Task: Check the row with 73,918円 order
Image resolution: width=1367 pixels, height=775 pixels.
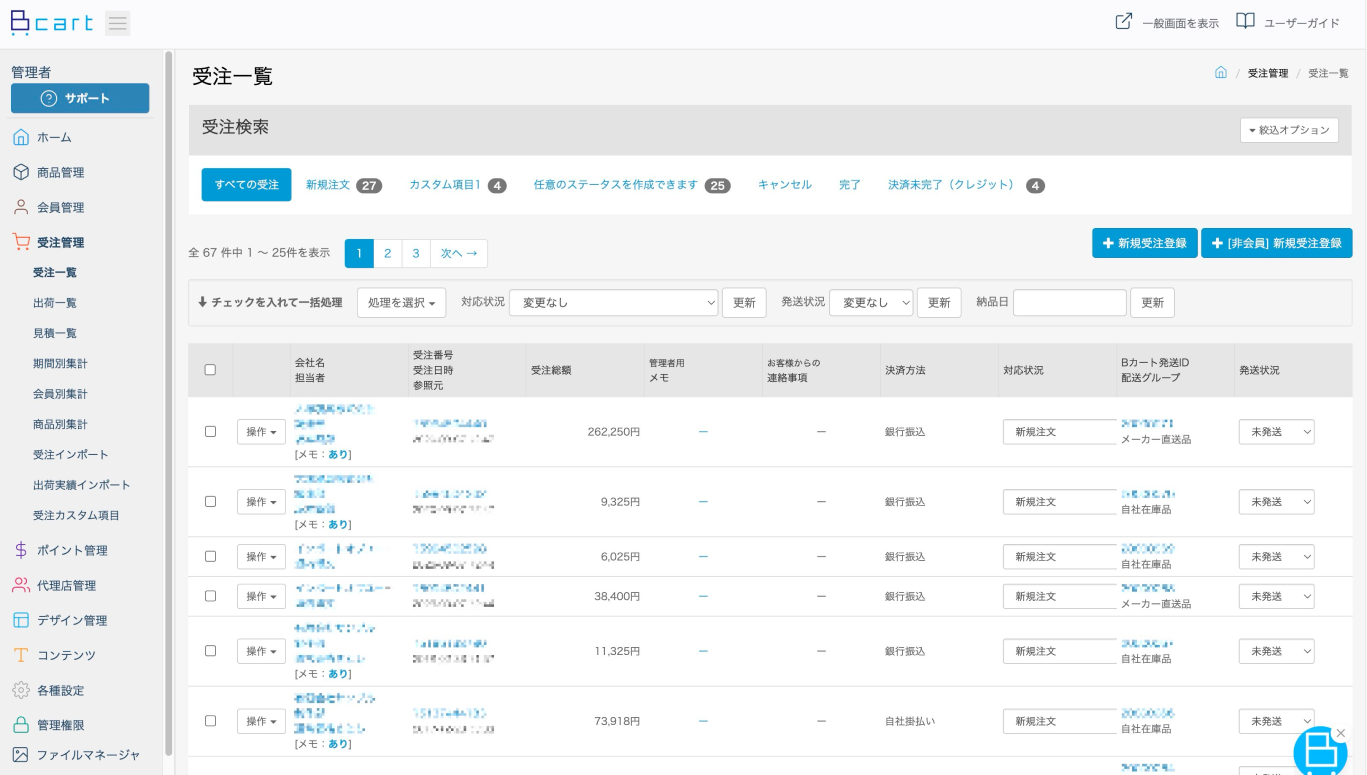Action: click(210, 721)
